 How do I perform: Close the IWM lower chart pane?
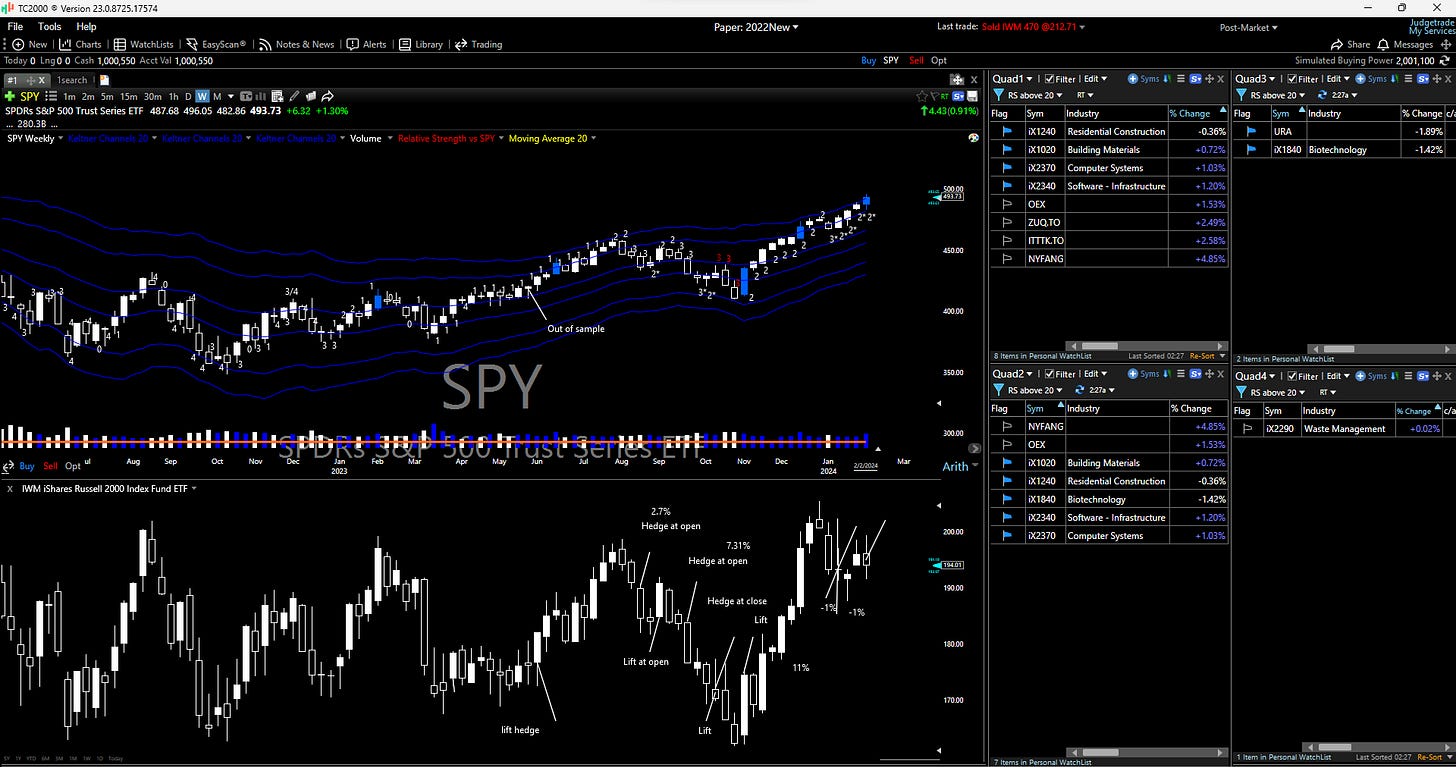[9, 488]
